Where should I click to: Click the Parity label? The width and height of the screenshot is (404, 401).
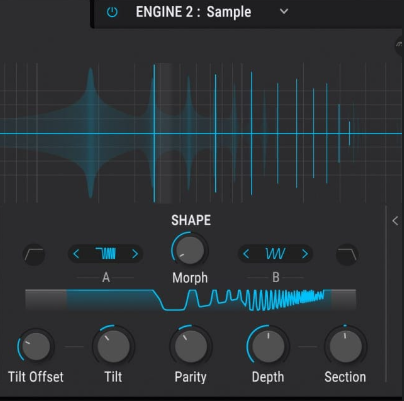click(191, 377)
